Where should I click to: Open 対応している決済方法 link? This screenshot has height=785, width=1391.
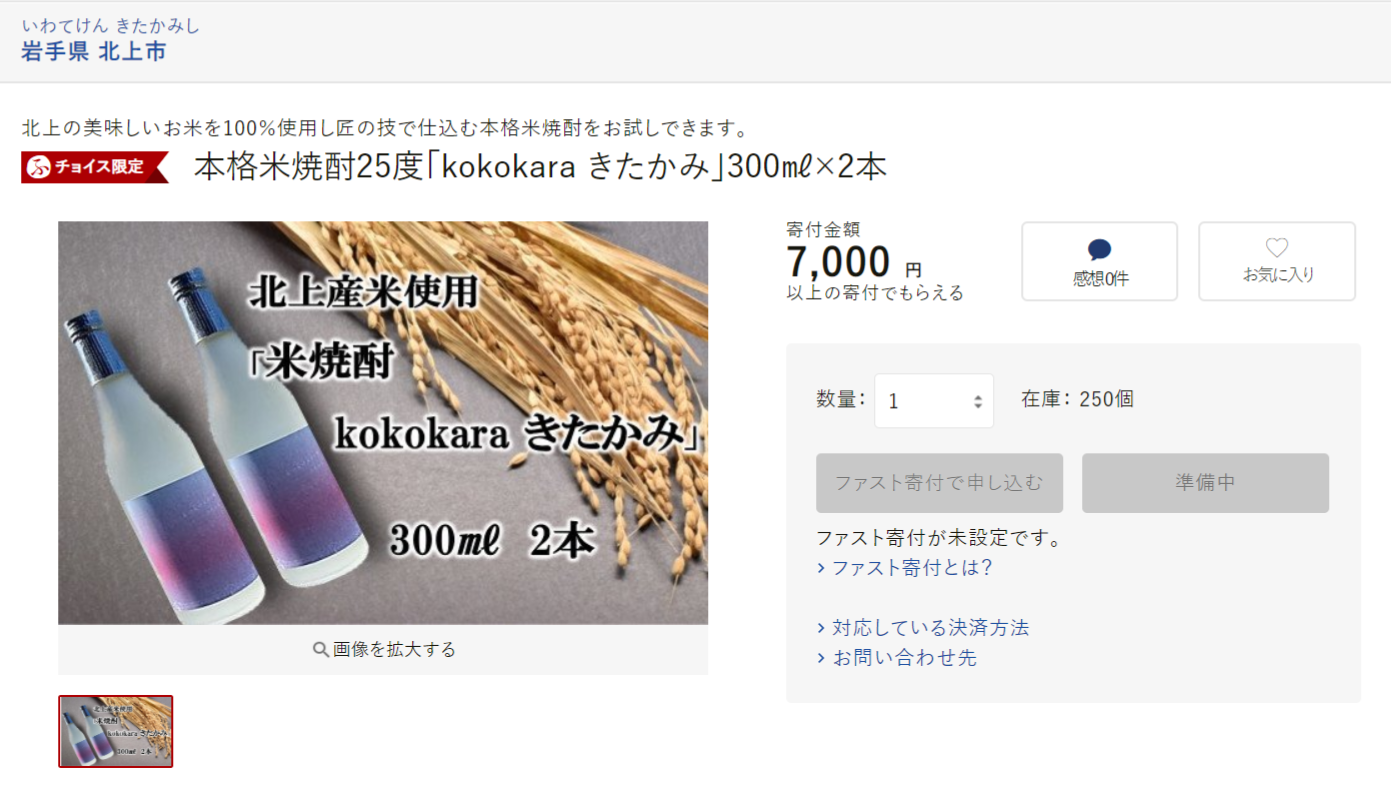930,628
